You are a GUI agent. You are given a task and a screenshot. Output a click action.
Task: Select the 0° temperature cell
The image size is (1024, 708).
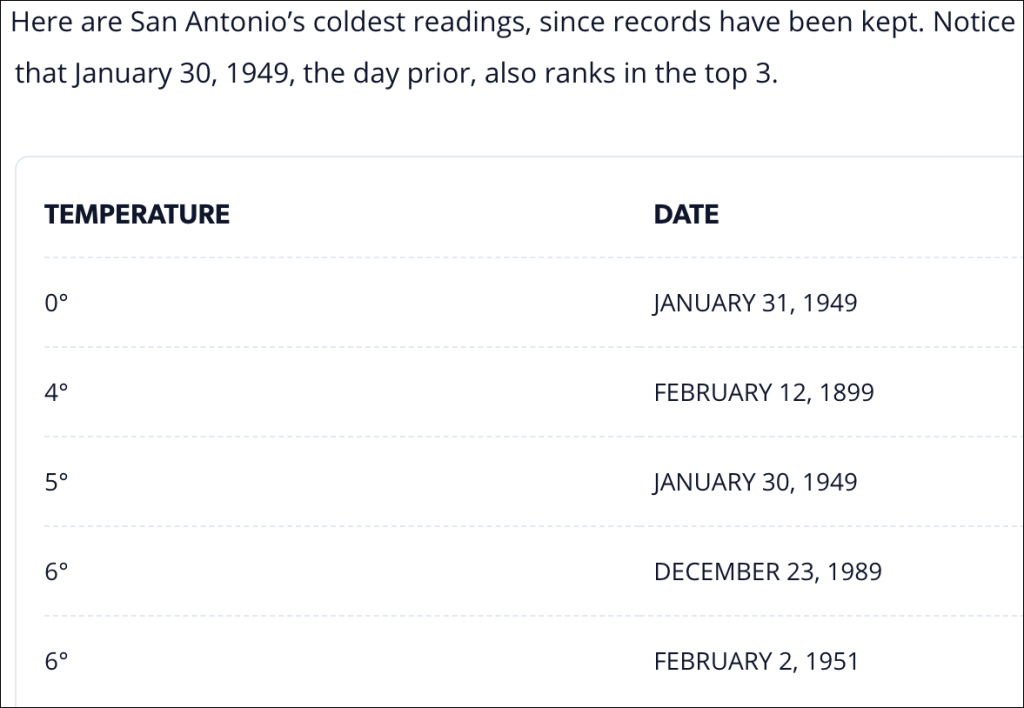tap(56, 303)
